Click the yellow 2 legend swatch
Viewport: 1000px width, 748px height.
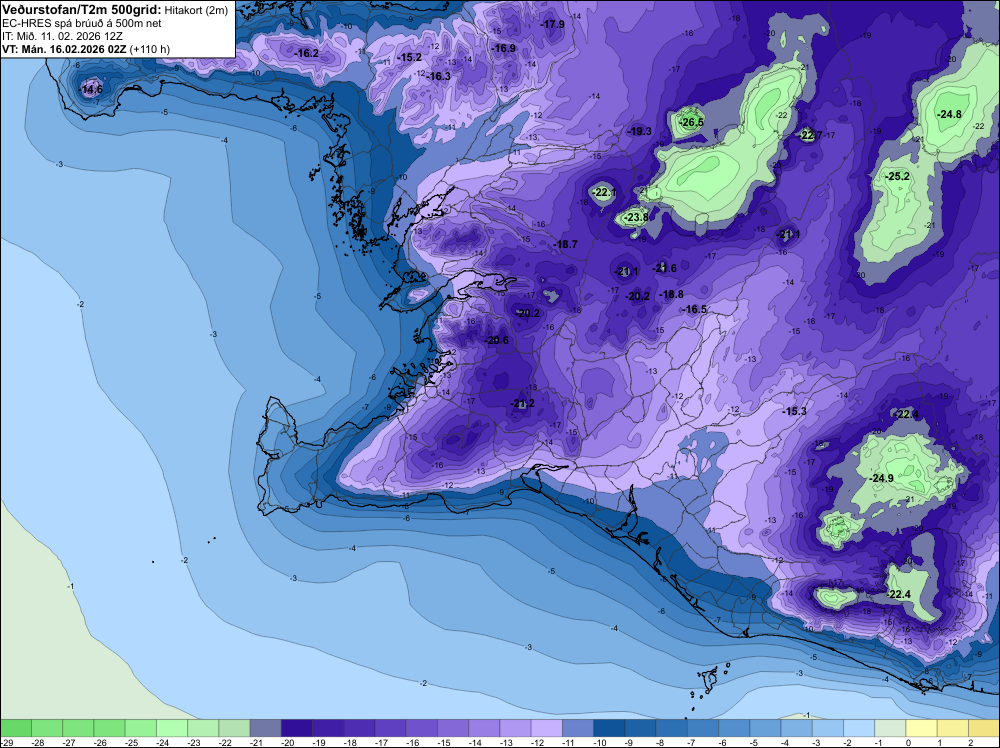[x=984, y=728]
